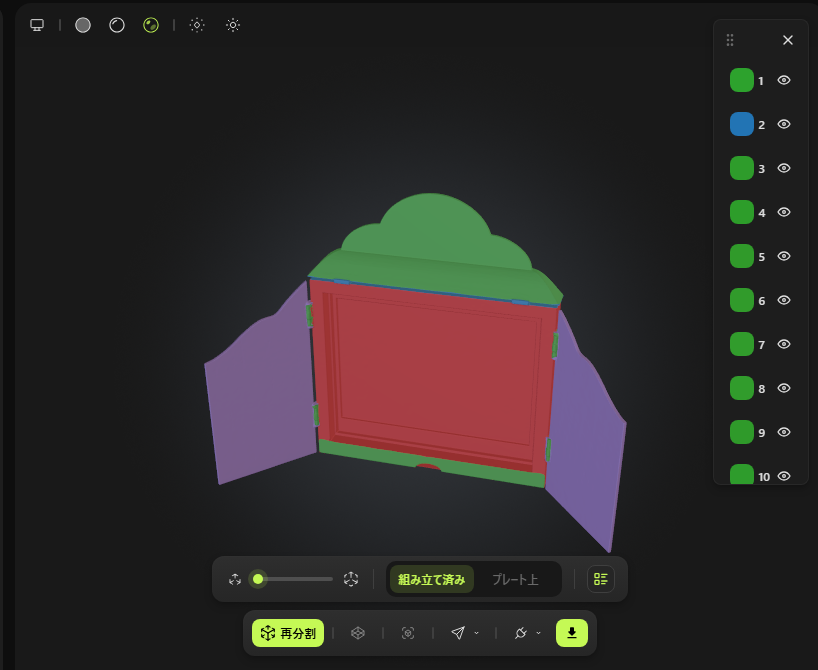818x670 pixels.
Task: Switch to the 組み立て済み tab
Action: (x=431, y=579)
